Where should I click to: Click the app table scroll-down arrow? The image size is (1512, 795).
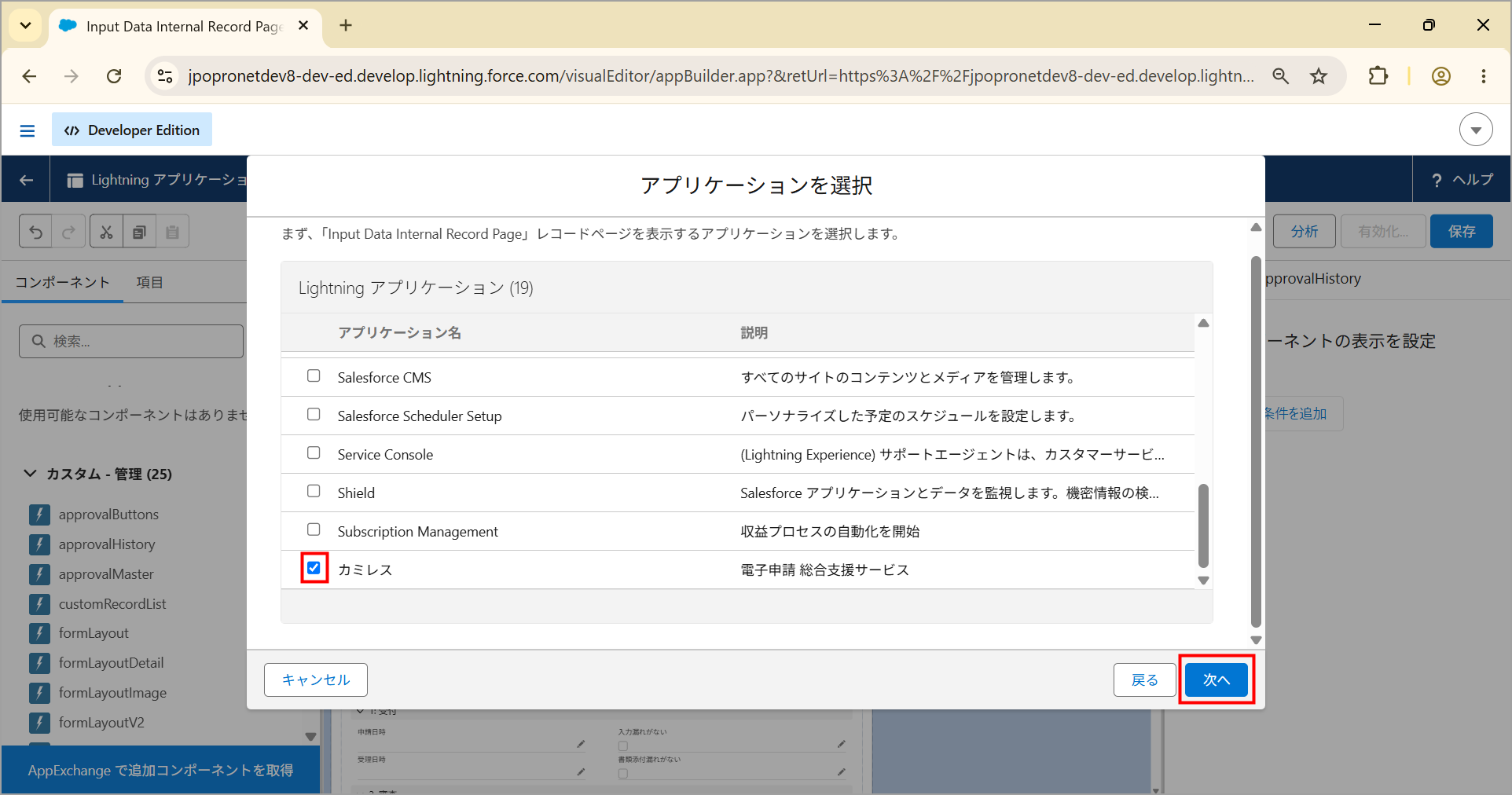tap(1203, 581)
